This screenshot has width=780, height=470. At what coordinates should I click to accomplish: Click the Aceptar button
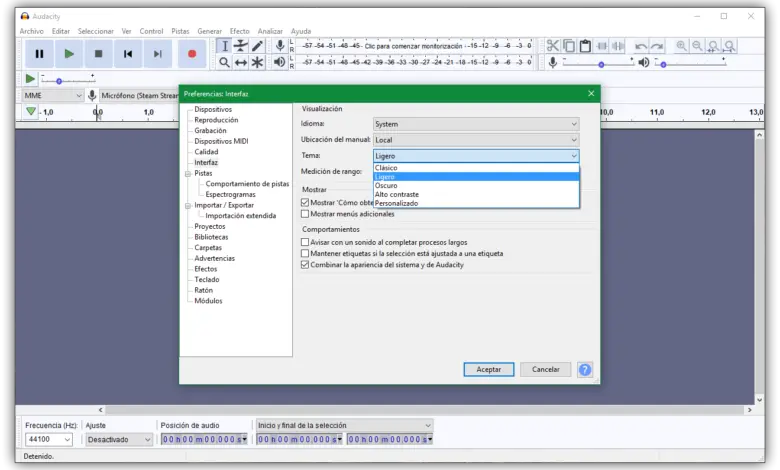click(488, 370)
